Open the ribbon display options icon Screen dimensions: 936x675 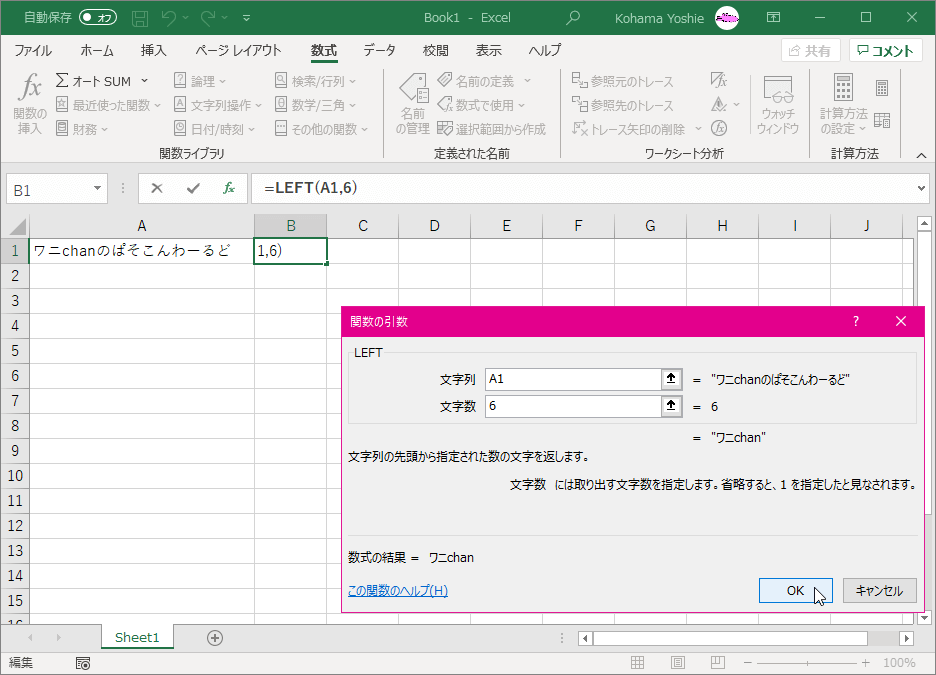(773, 18)
